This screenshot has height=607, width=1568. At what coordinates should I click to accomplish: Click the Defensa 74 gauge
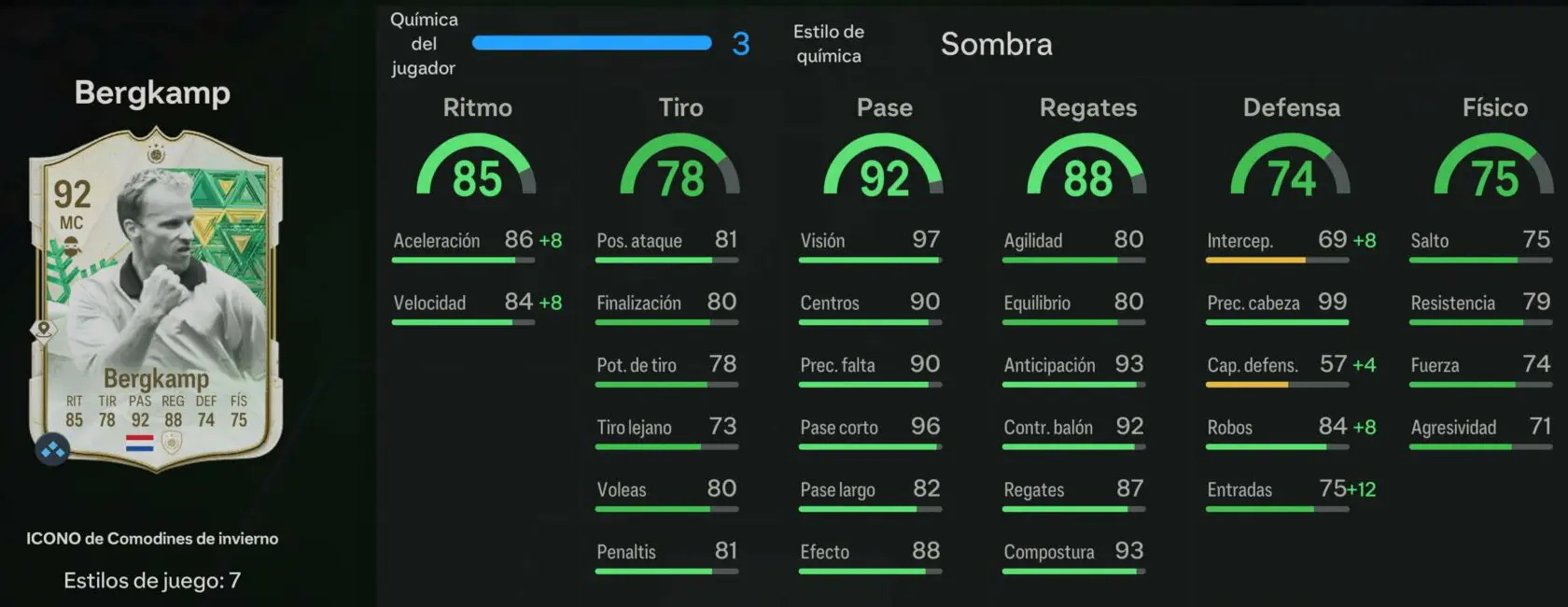coord(1291,165)
